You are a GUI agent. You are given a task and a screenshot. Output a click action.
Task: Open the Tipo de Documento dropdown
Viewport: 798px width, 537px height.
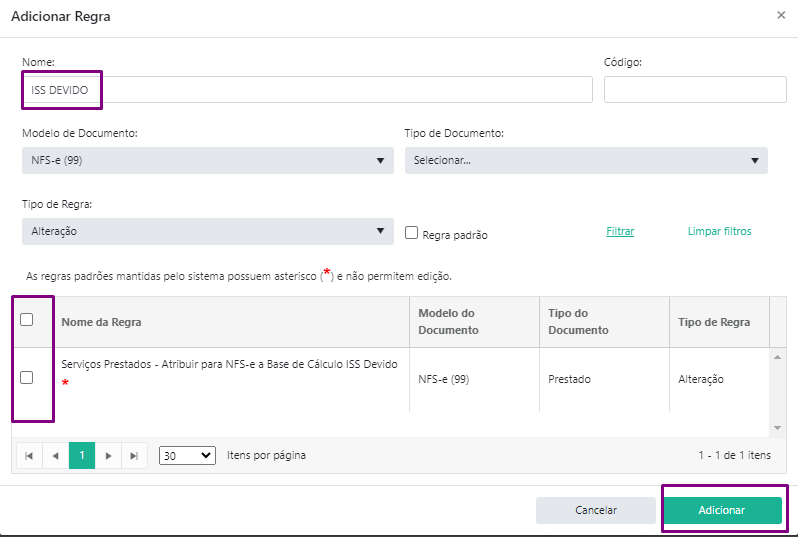pos(586,160)
